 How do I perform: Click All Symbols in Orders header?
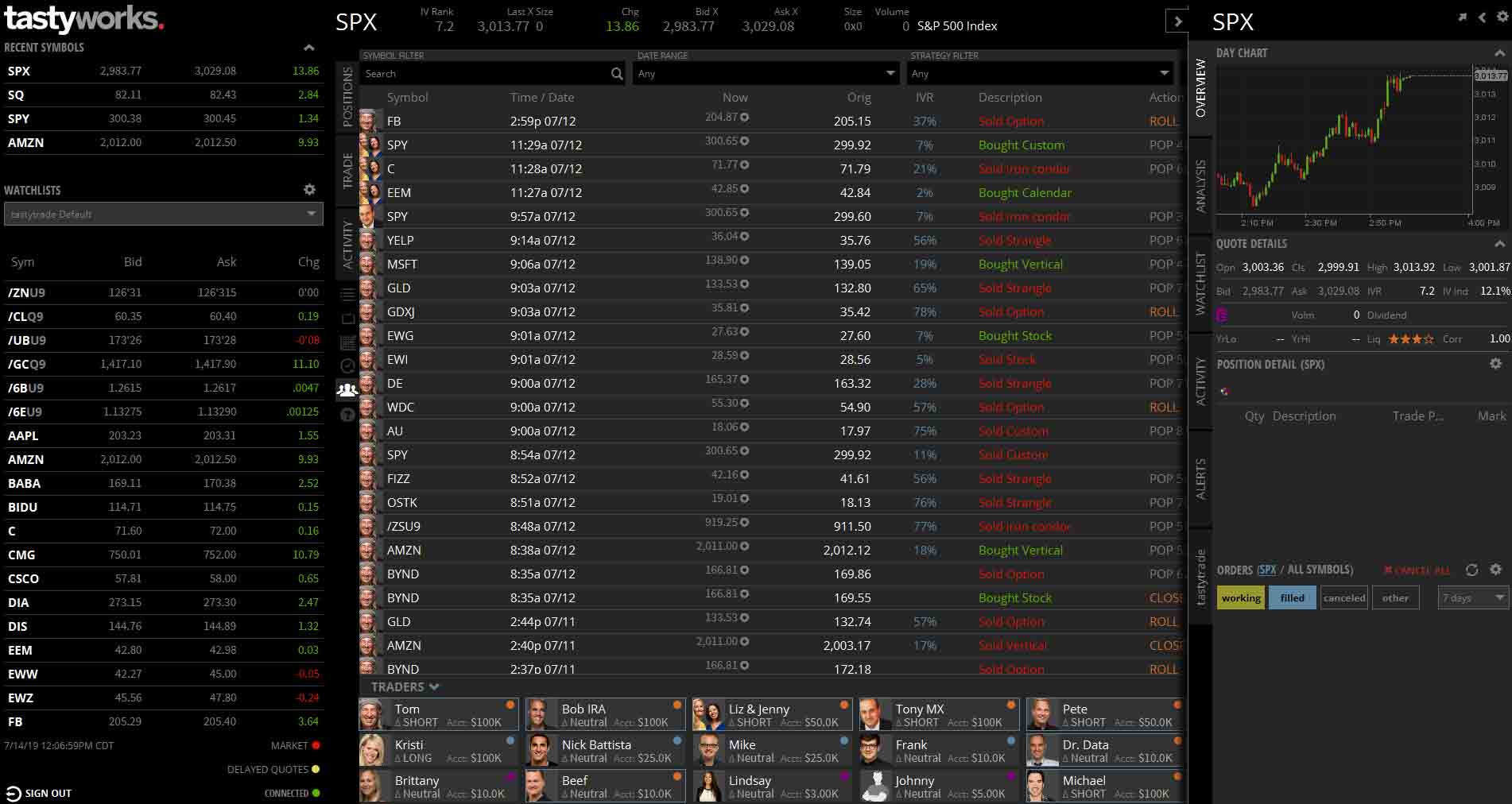(1319, 570)
